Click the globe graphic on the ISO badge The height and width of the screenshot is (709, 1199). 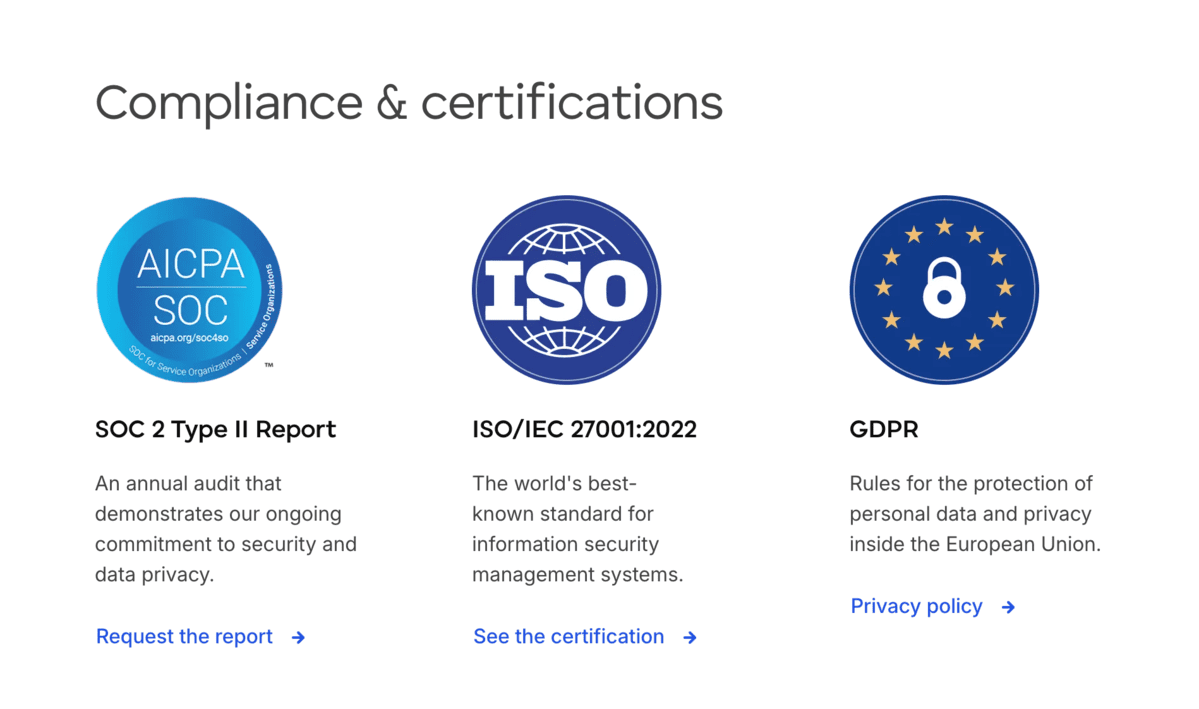pos(566,240)
